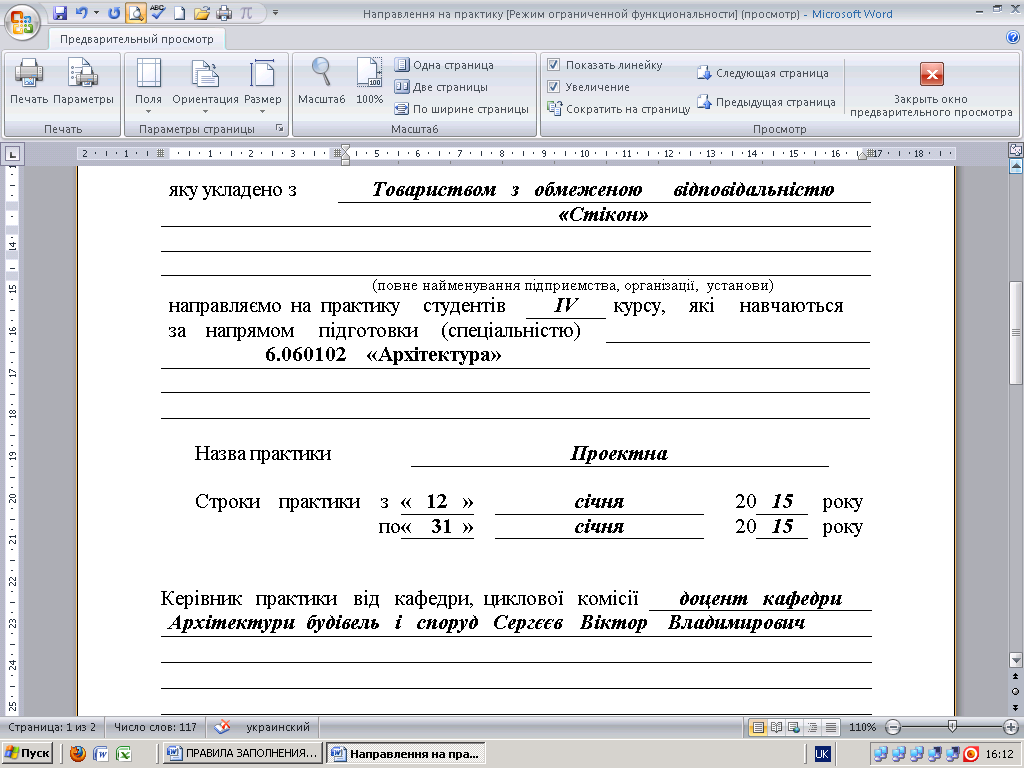
Task: Toggle ruler icon above vertical scrollbar
Action: pos(1015,150)
